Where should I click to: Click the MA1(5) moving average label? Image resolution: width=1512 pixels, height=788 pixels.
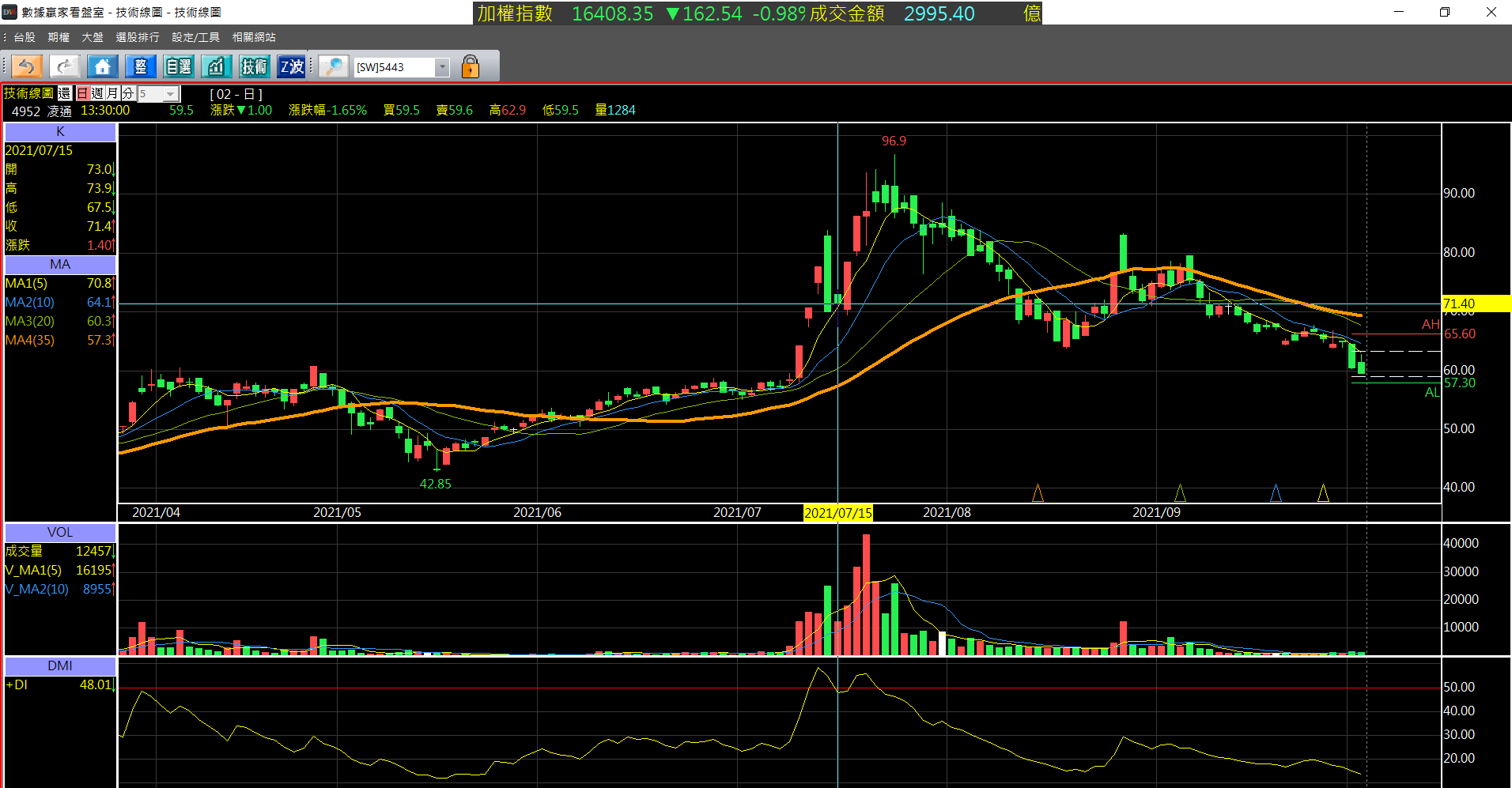(26, 283)
